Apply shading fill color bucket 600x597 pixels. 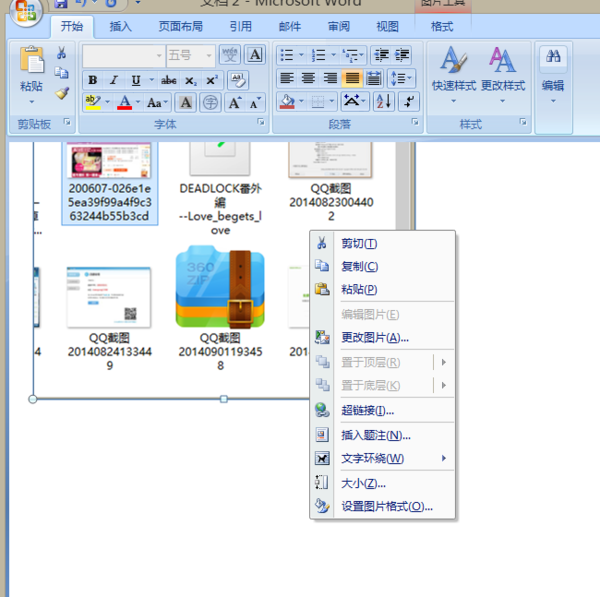[287, 101]
